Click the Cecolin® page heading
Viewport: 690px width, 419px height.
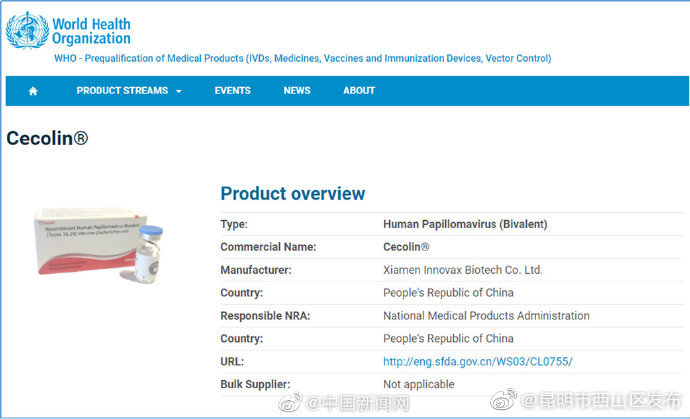click(x=47, y=139)
